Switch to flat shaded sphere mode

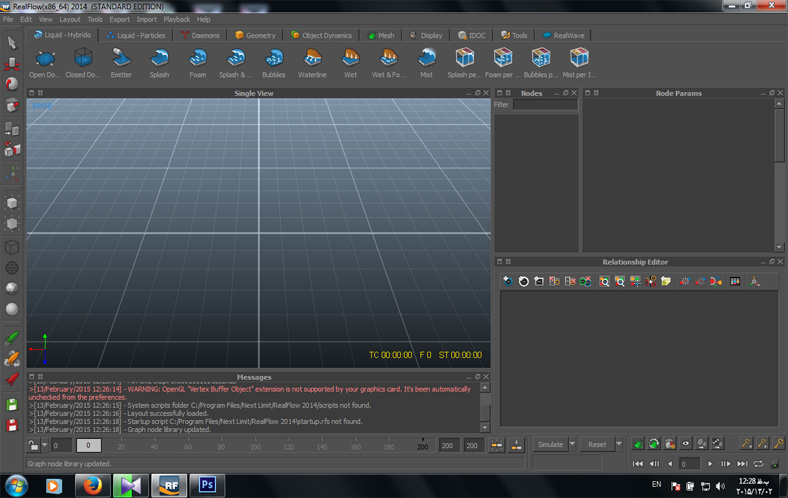[12, 288]
